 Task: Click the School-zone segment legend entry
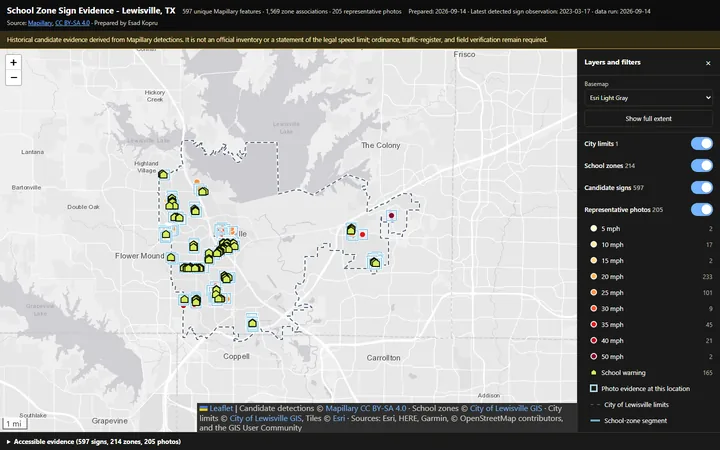(636, 421)
